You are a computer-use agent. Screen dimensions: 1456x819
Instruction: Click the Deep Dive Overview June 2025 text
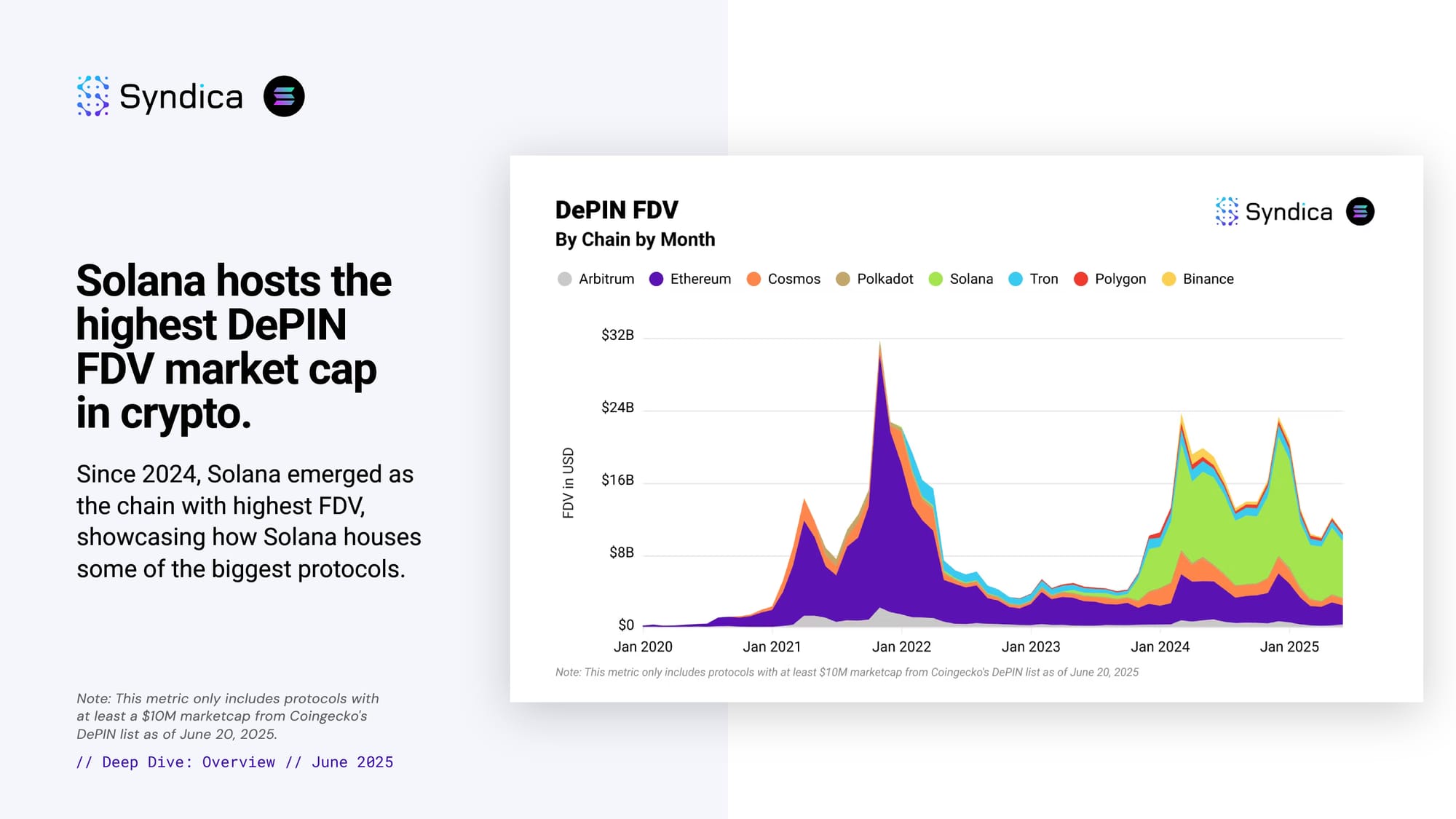pos(234,762)
